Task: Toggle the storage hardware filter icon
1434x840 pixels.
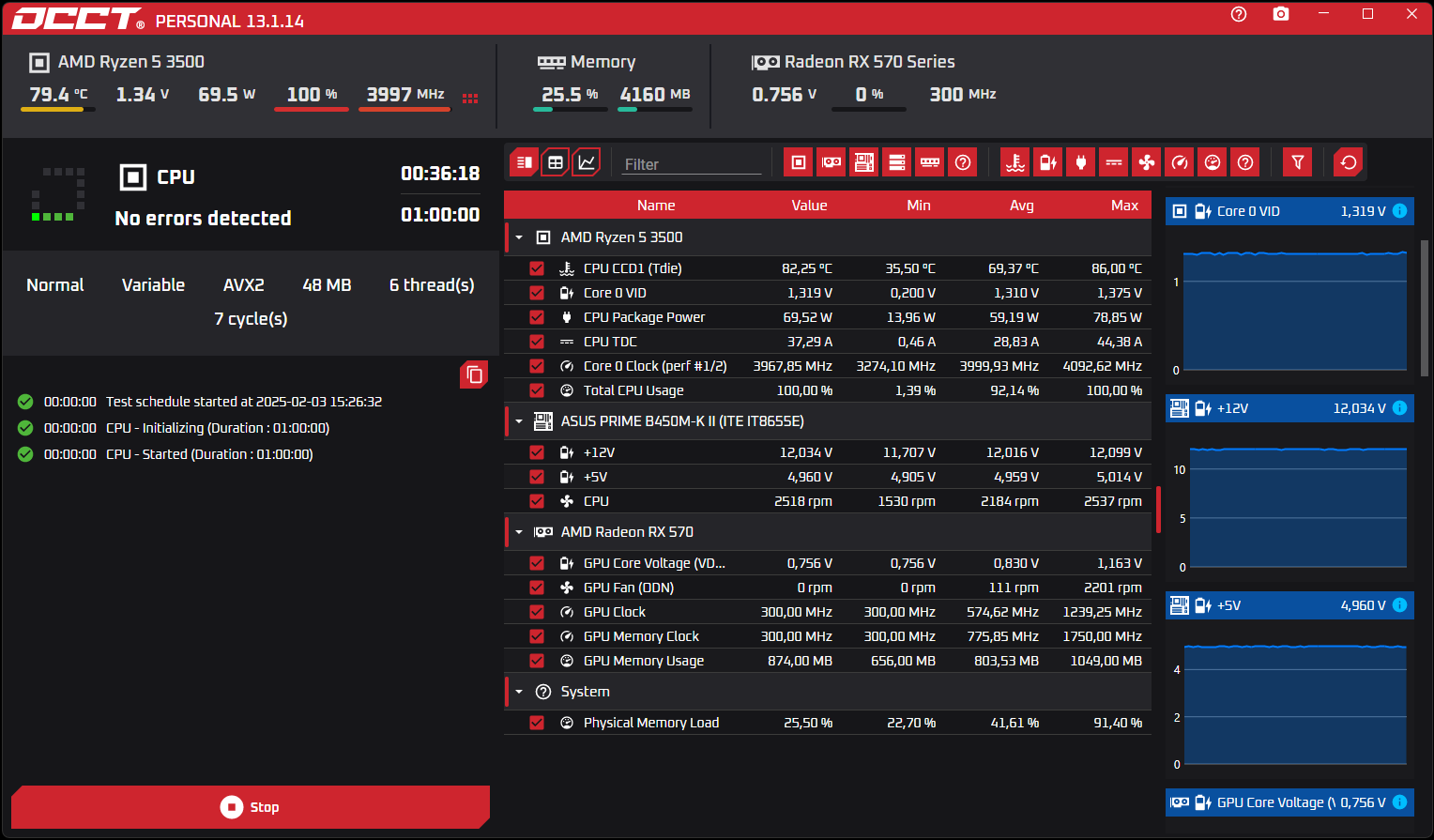Action: (x=897, y=162)
